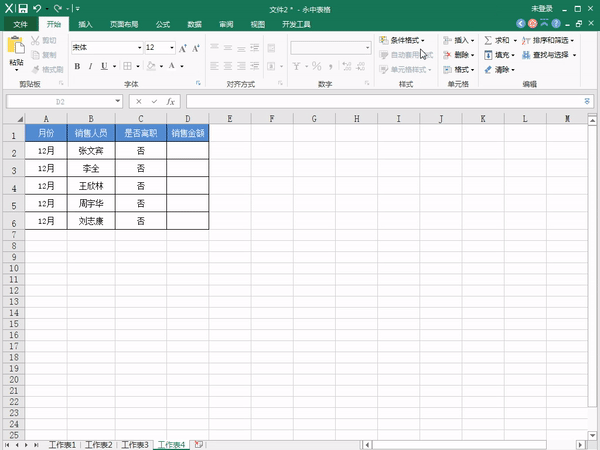Click the new sheet icon after 工作表4
The width and height of the screenshot is (600, 450).
tap(198, 444)
